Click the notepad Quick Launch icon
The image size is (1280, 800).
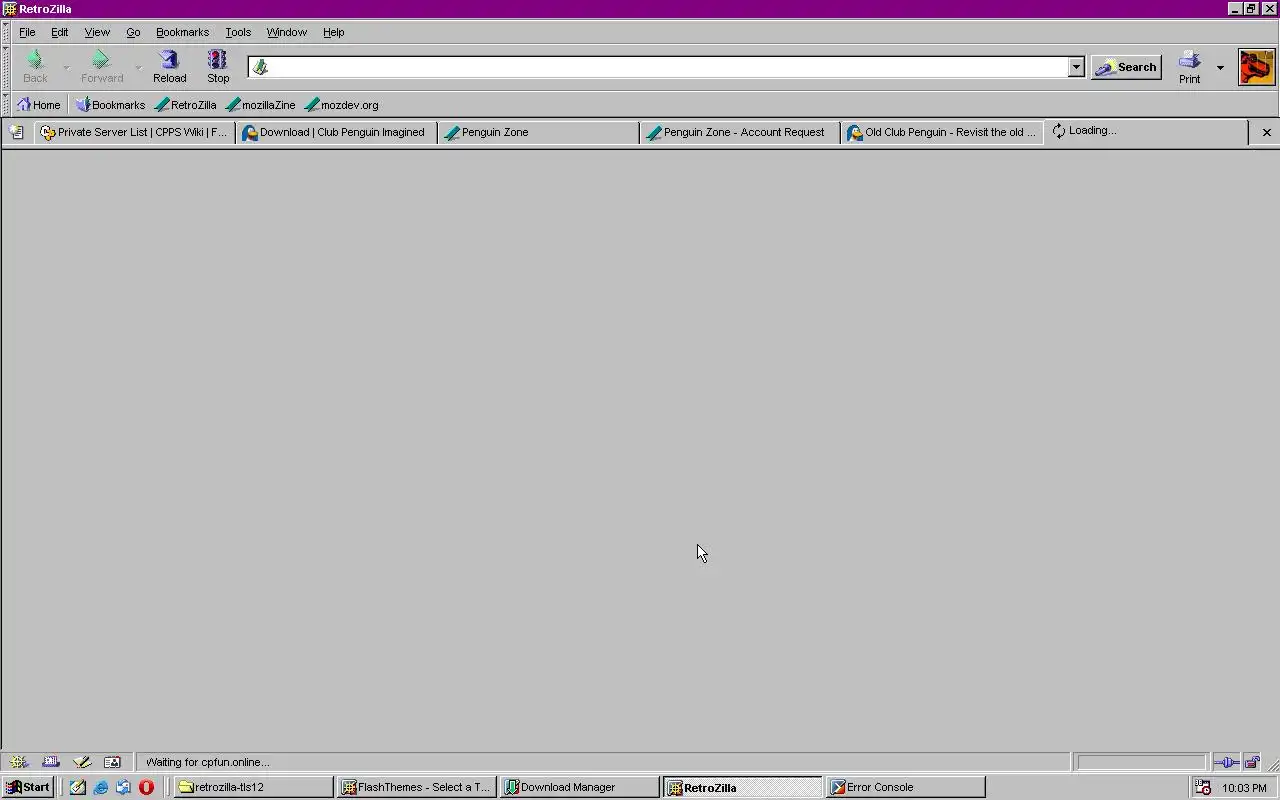(x=78, y=787)
